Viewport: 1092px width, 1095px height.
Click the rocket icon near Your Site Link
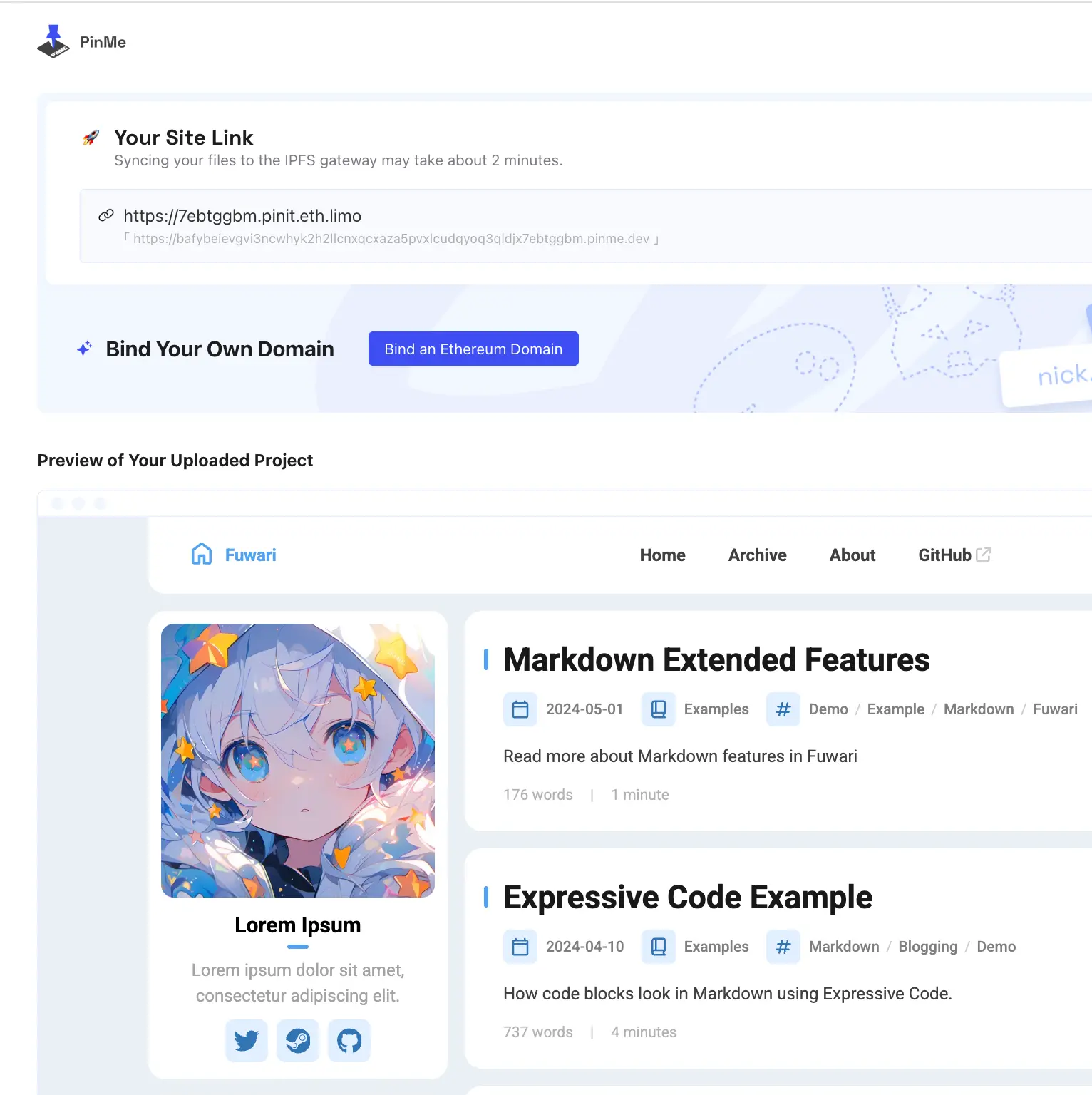[x=91, y=138]
